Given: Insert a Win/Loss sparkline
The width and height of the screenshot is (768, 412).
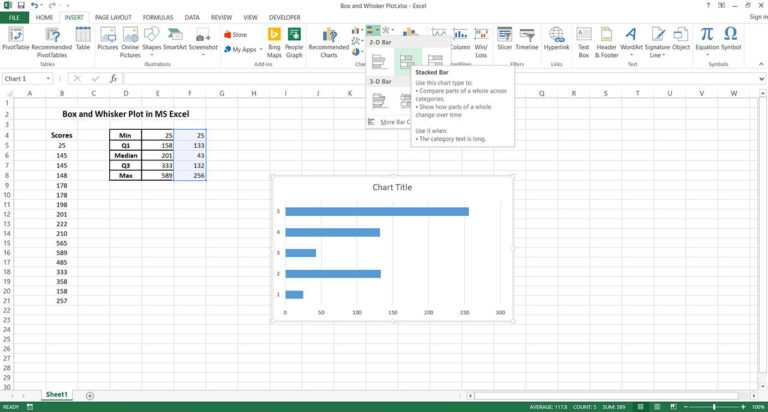Looking at the screenshot, I should coord(481,42).
